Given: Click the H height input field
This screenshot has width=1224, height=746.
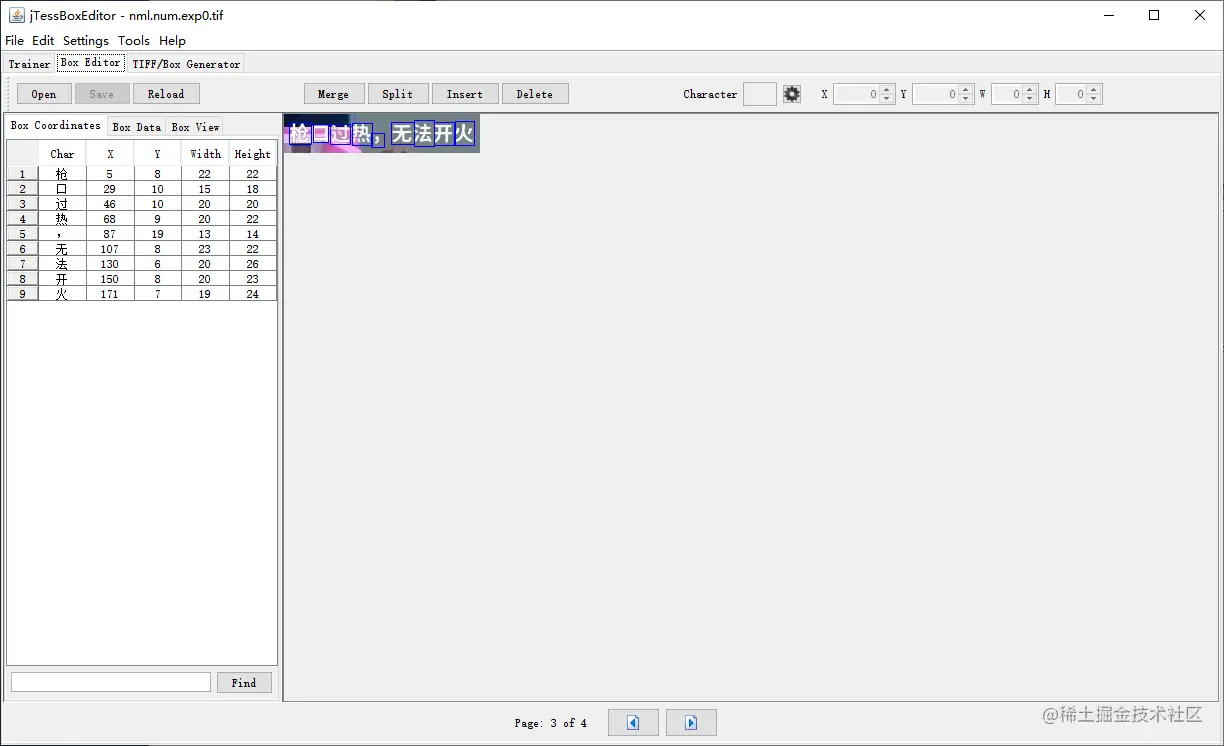Looking at the screenshot, I should [x=1071, y=94].
